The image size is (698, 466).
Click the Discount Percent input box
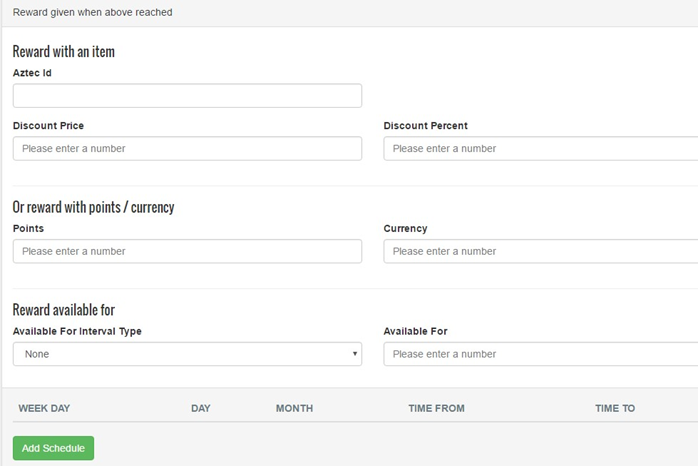pyautogui.click(x=540, y=148)
